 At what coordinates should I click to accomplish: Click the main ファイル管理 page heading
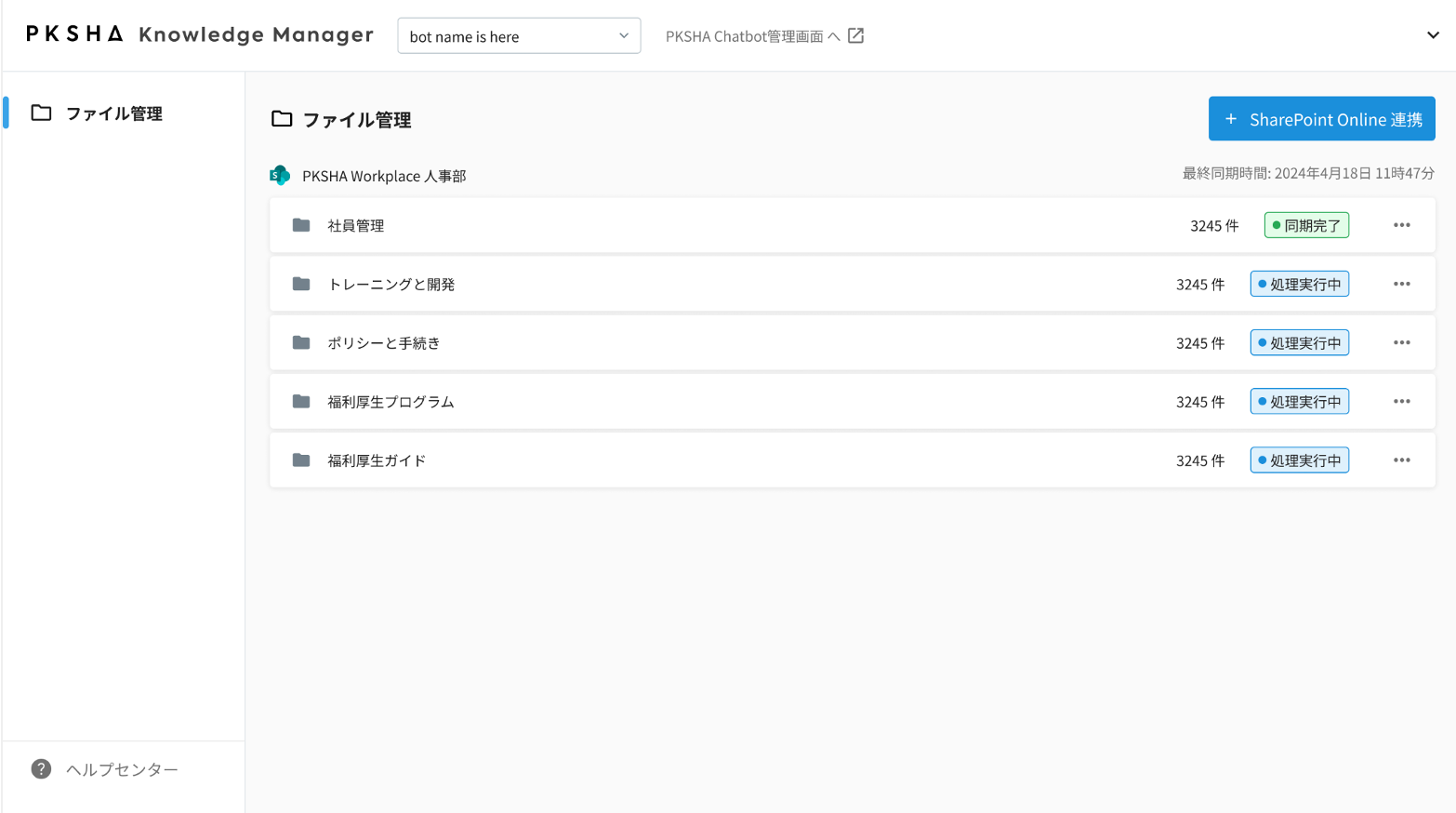click(x=357, y=119)
